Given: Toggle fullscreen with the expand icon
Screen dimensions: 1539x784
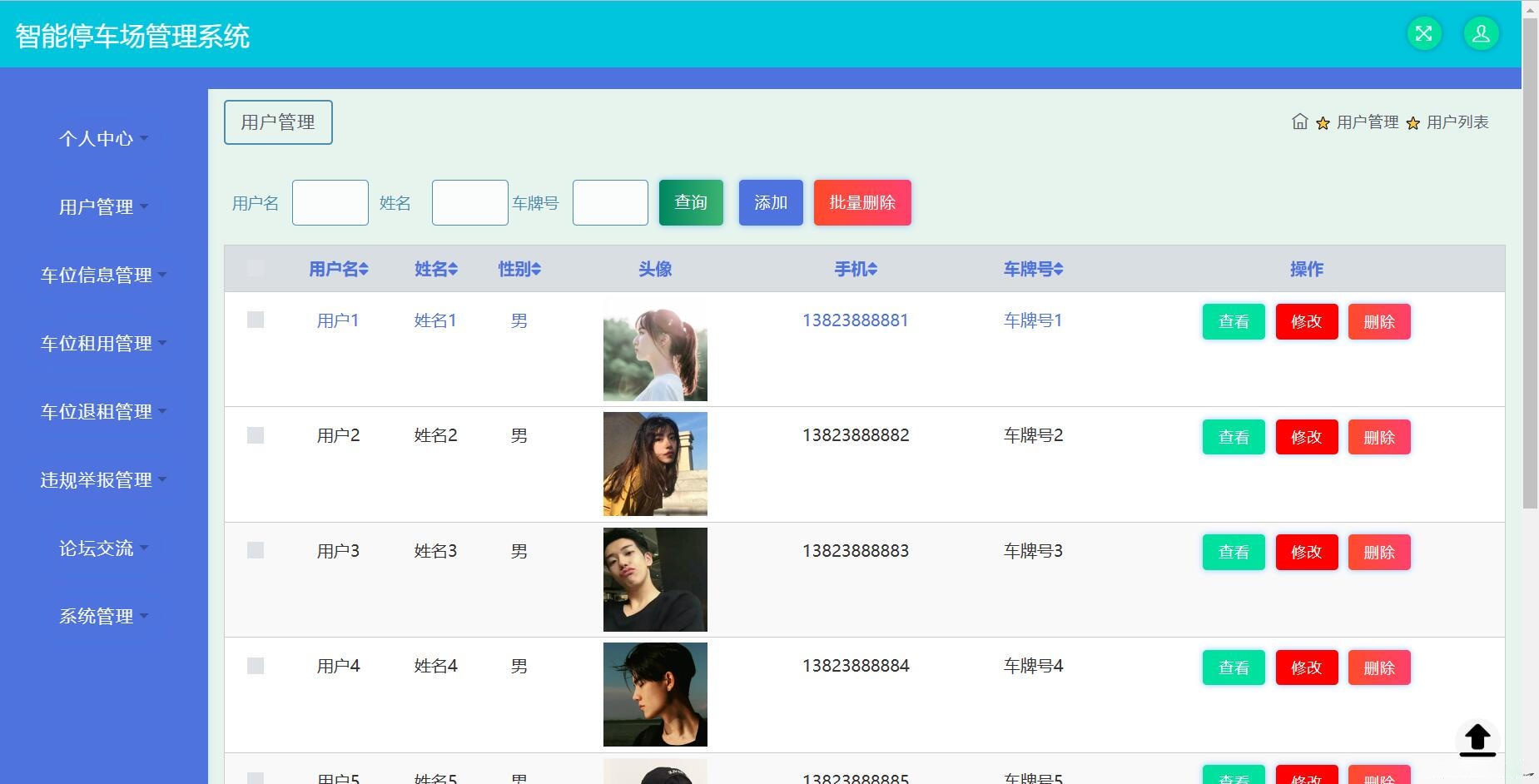Looking at the screenshot, I should (1424, 34).
